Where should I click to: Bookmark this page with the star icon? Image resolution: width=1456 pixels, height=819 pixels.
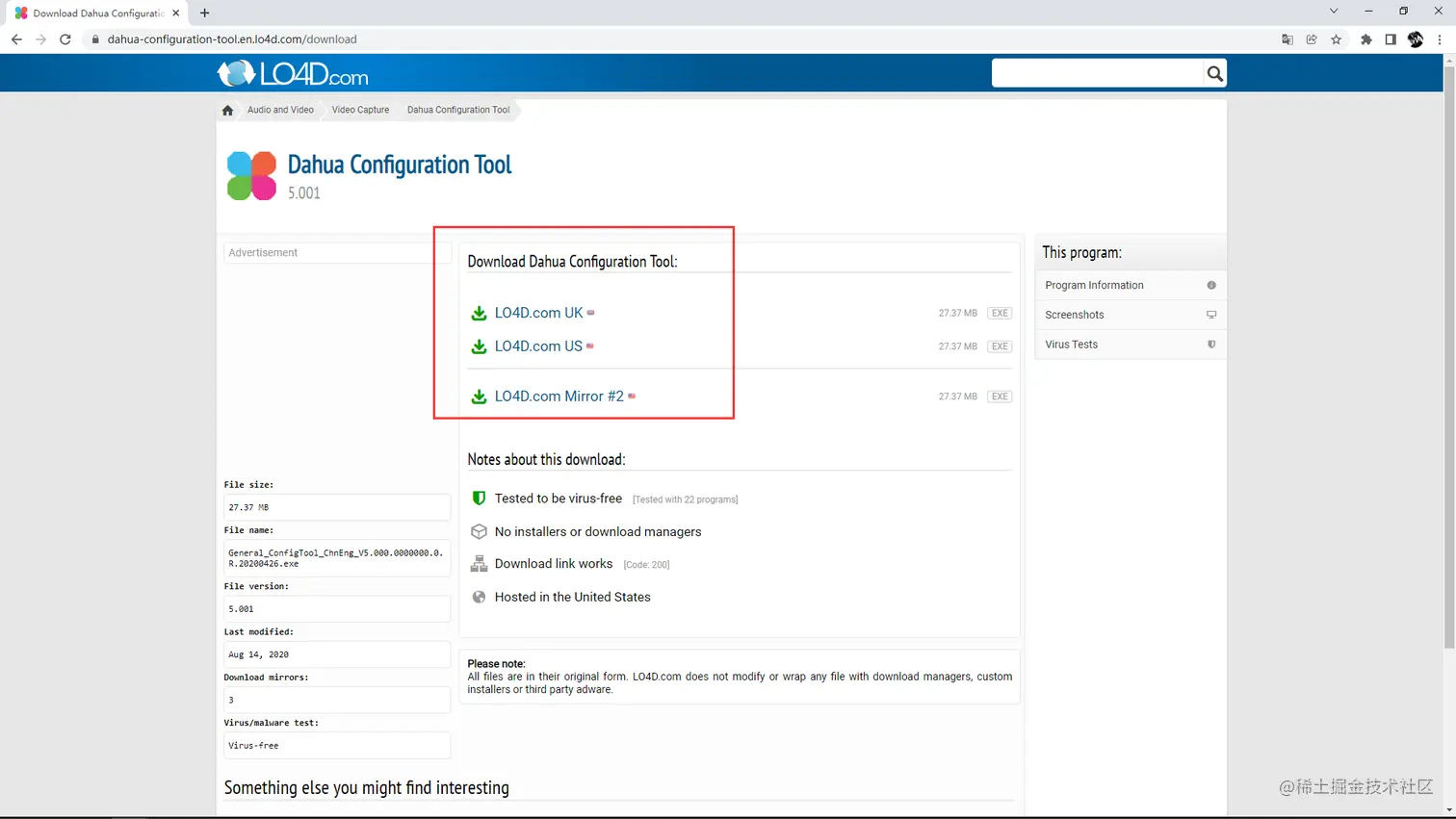[x=1337, y=39]
